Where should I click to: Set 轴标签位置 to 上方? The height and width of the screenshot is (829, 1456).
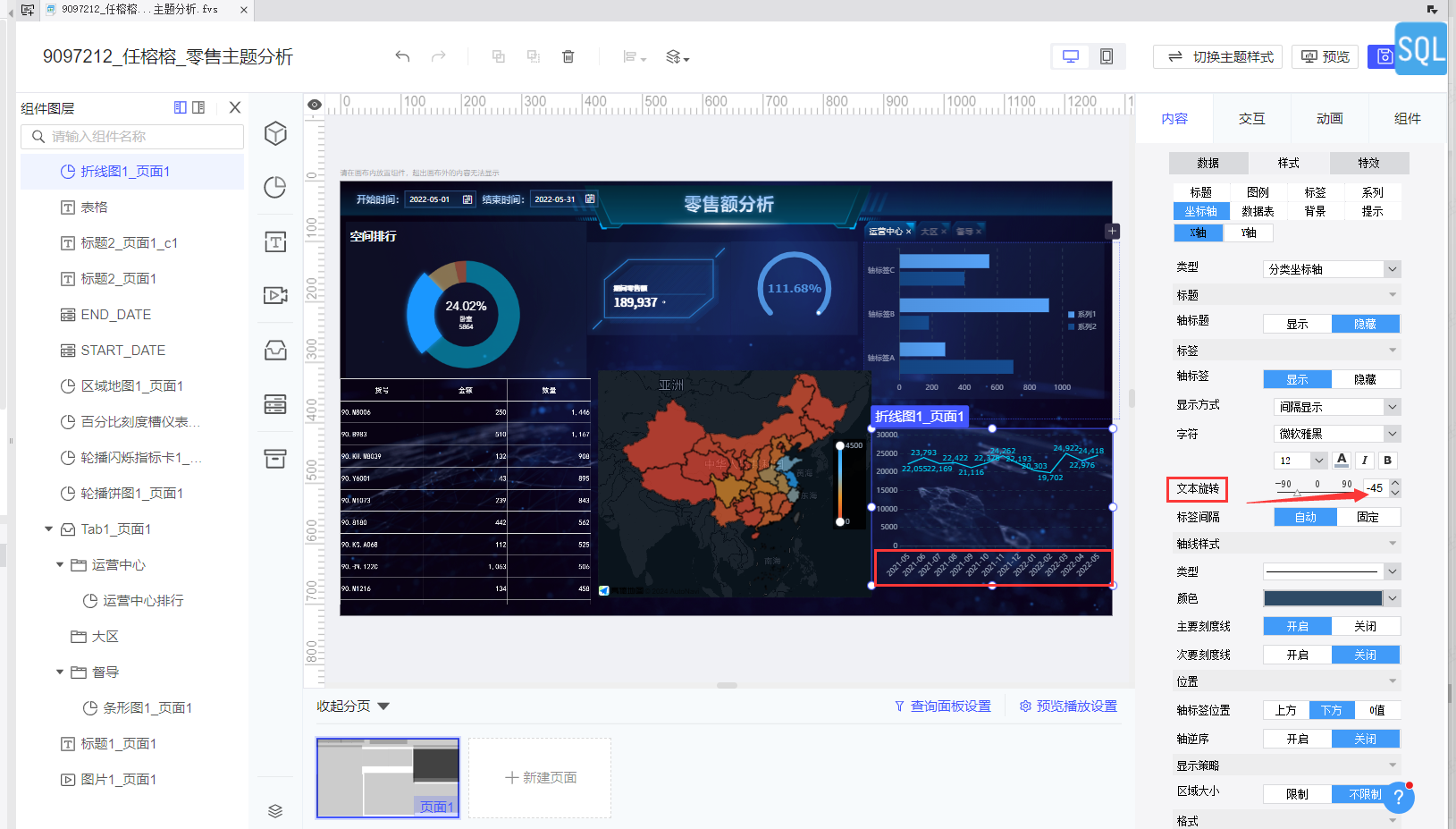click(1285, 710)
